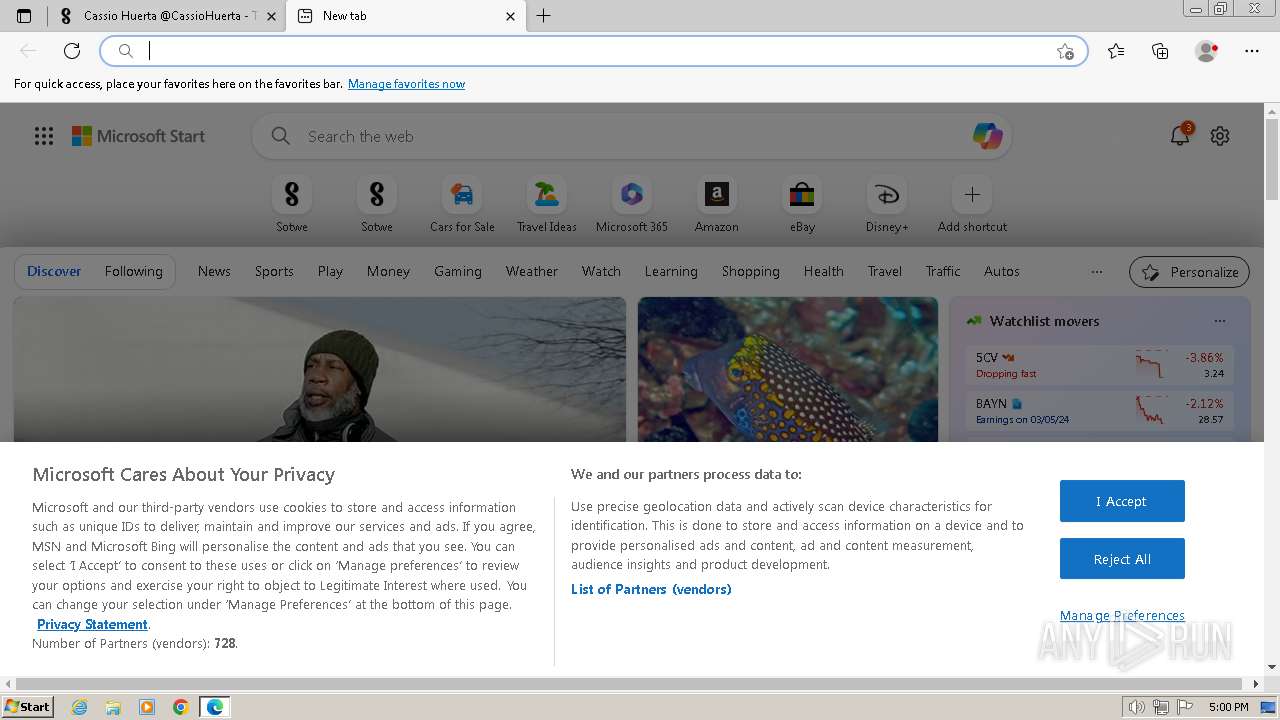Switch to the Following feed tab
Image resolution: width=1280 pixels, height=720 pixels.
[x=133, y=271]
